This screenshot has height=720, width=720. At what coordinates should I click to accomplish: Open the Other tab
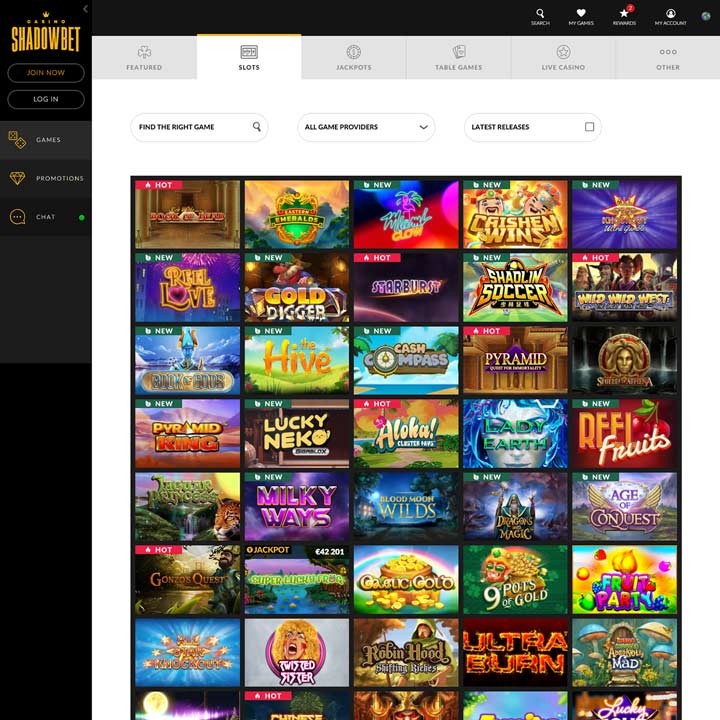pos(668,57)
